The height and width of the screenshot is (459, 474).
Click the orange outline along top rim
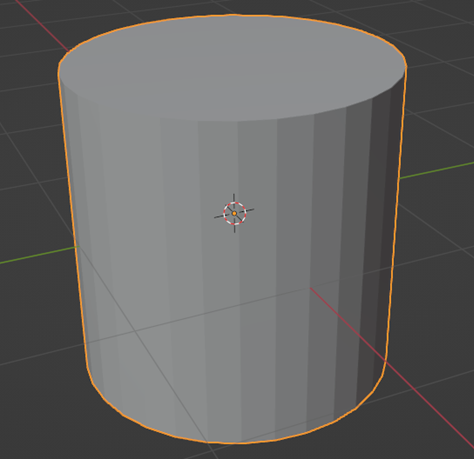tap(232, 15)
